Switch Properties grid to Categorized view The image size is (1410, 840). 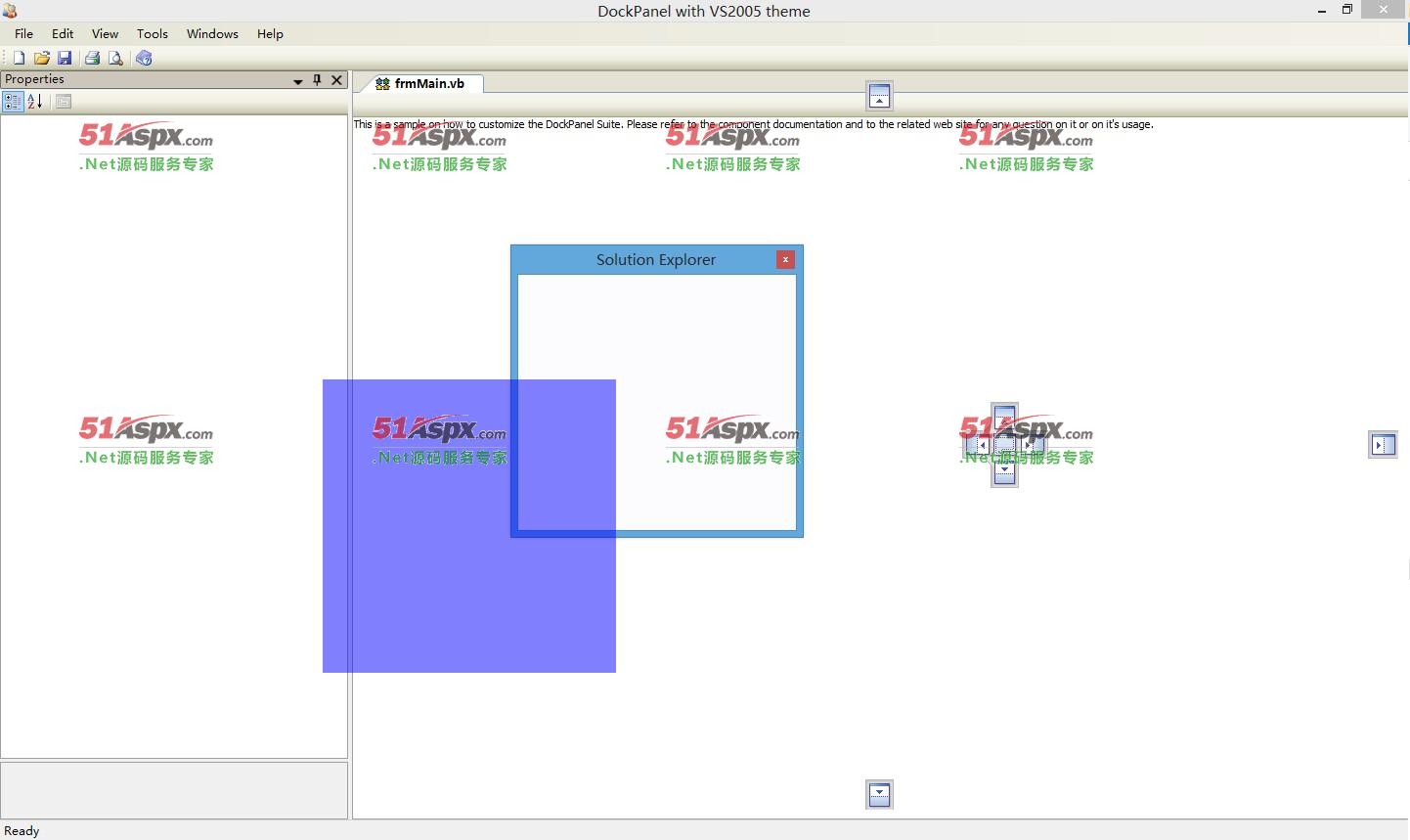click(13, 102)
